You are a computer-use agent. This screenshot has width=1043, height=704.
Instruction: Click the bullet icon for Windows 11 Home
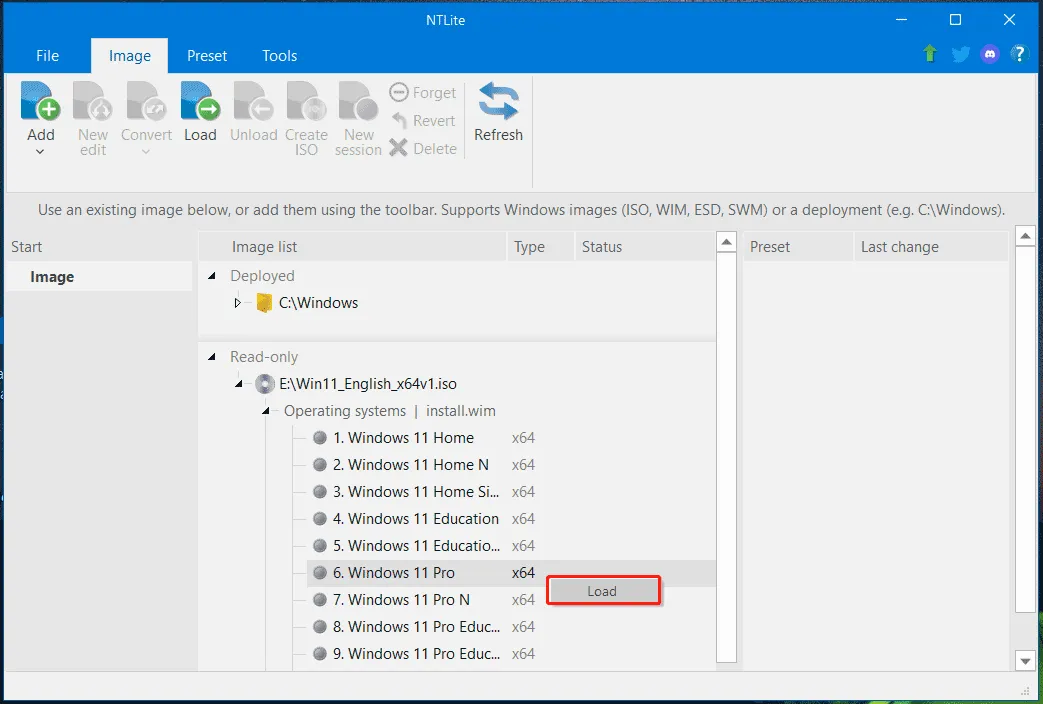pos(320,438)
